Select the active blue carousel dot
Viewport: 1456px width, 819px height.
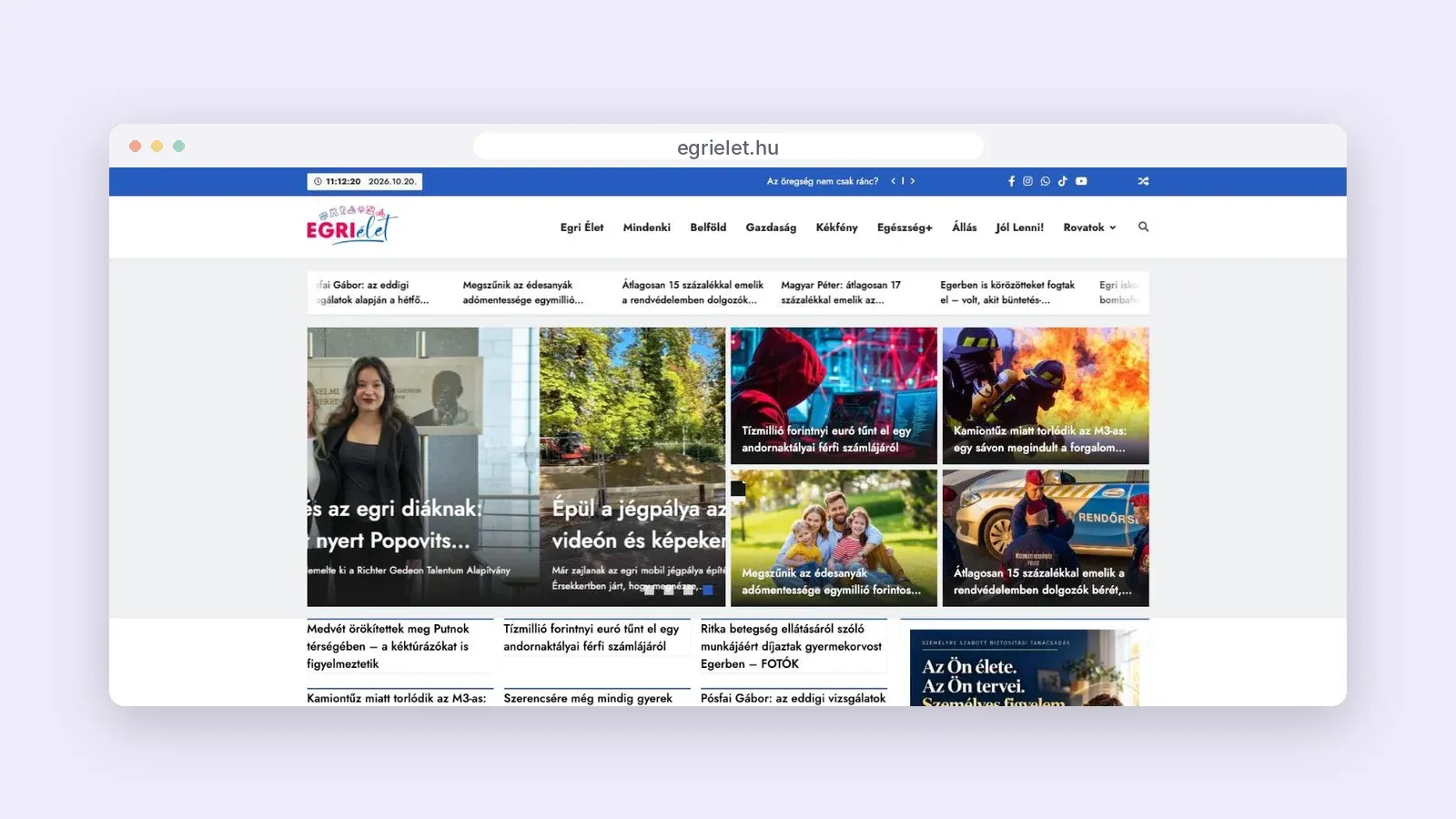pos(708,590)
